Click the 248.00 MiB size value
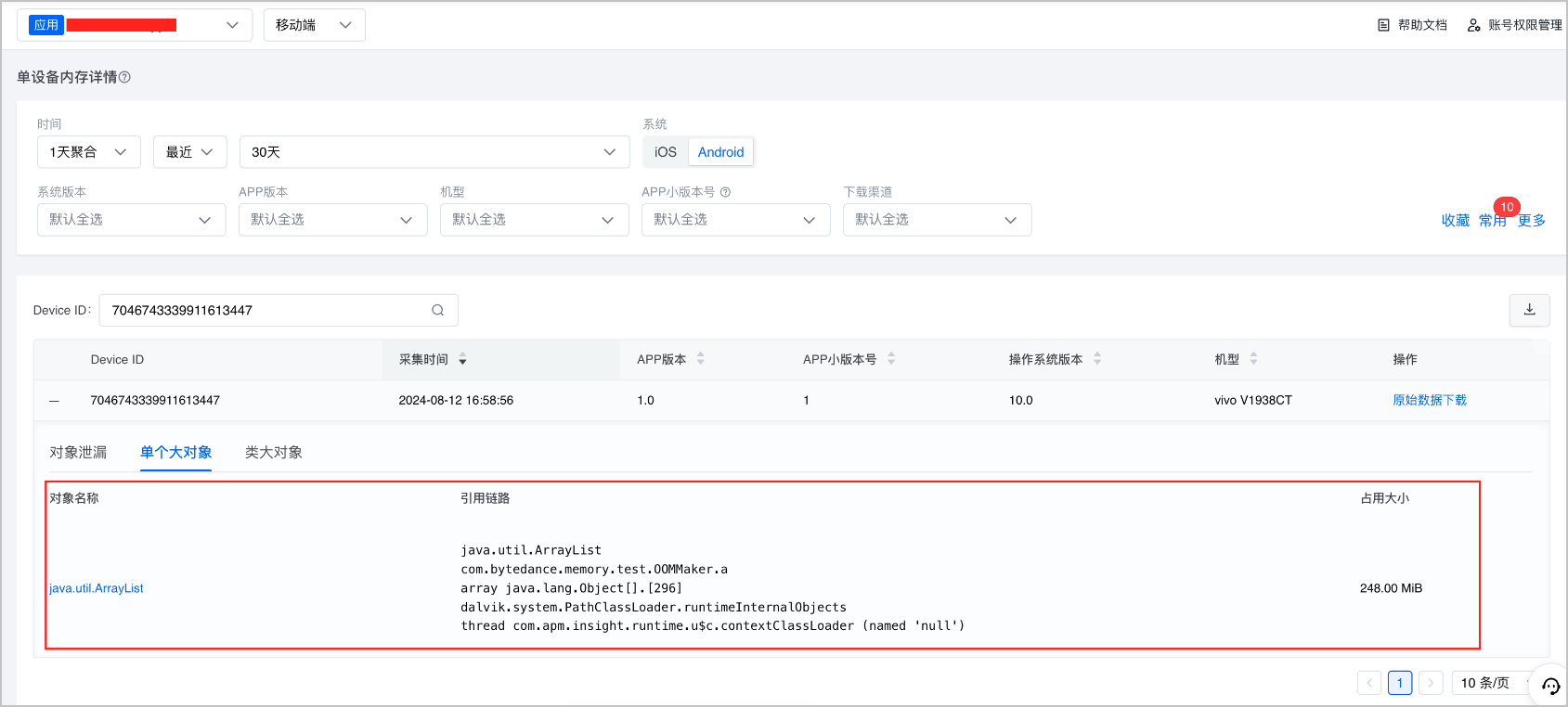Image resolution: width=1568 pixels, height=707 pixels. (x=1391, y=588)
